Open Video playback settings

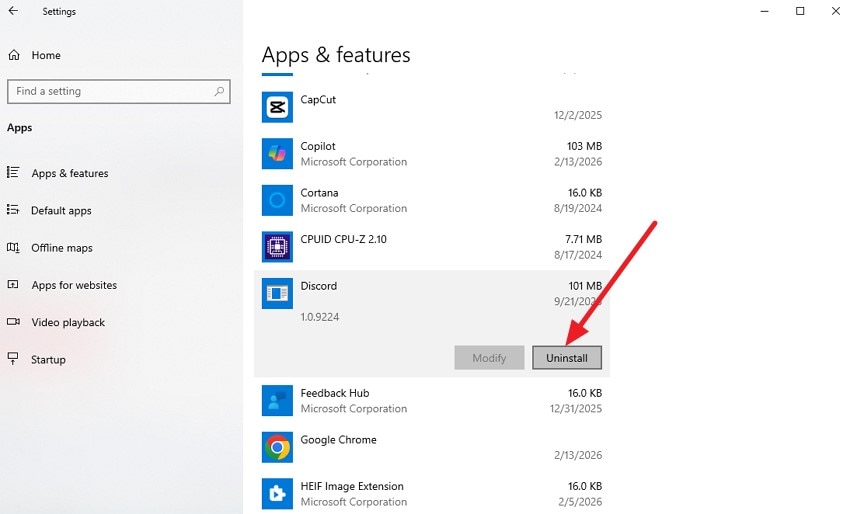[x=68, y=322]
